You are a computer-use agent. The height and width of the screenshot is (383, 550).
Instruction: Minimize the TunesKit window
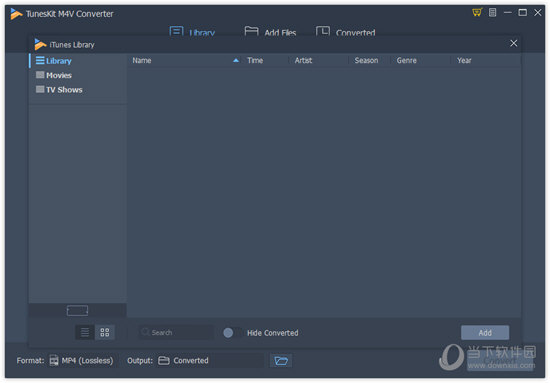pyautogui.click(x=508, y=13)
